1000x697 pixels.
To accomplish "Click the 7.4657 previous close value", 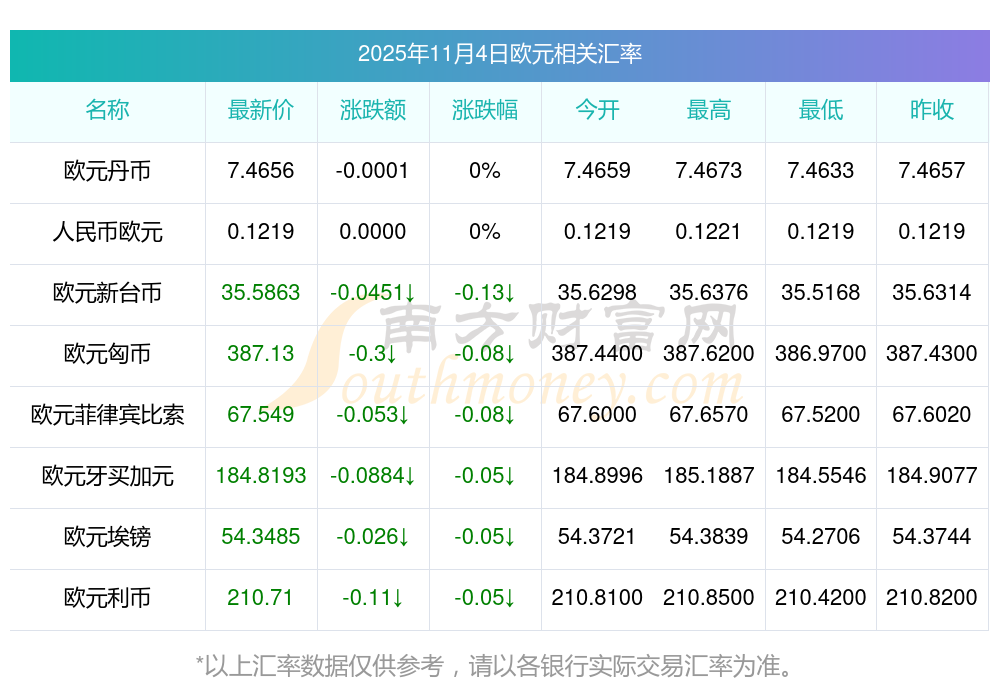I will [932, 171].
